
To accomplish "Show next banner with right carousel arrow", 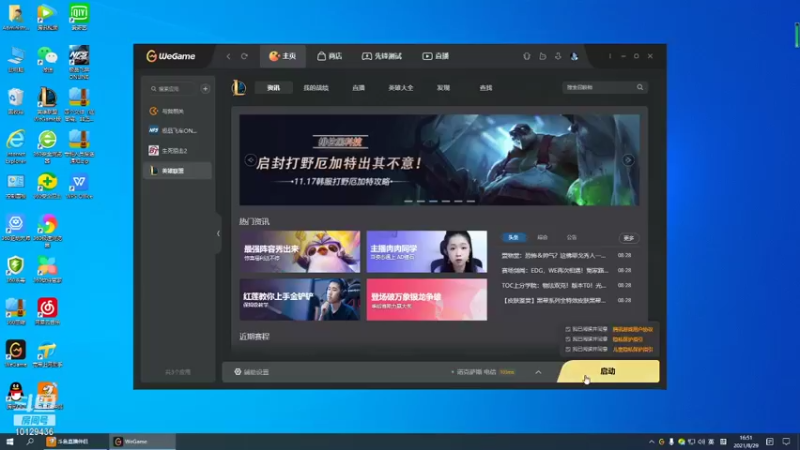I will tap(628, 160).
